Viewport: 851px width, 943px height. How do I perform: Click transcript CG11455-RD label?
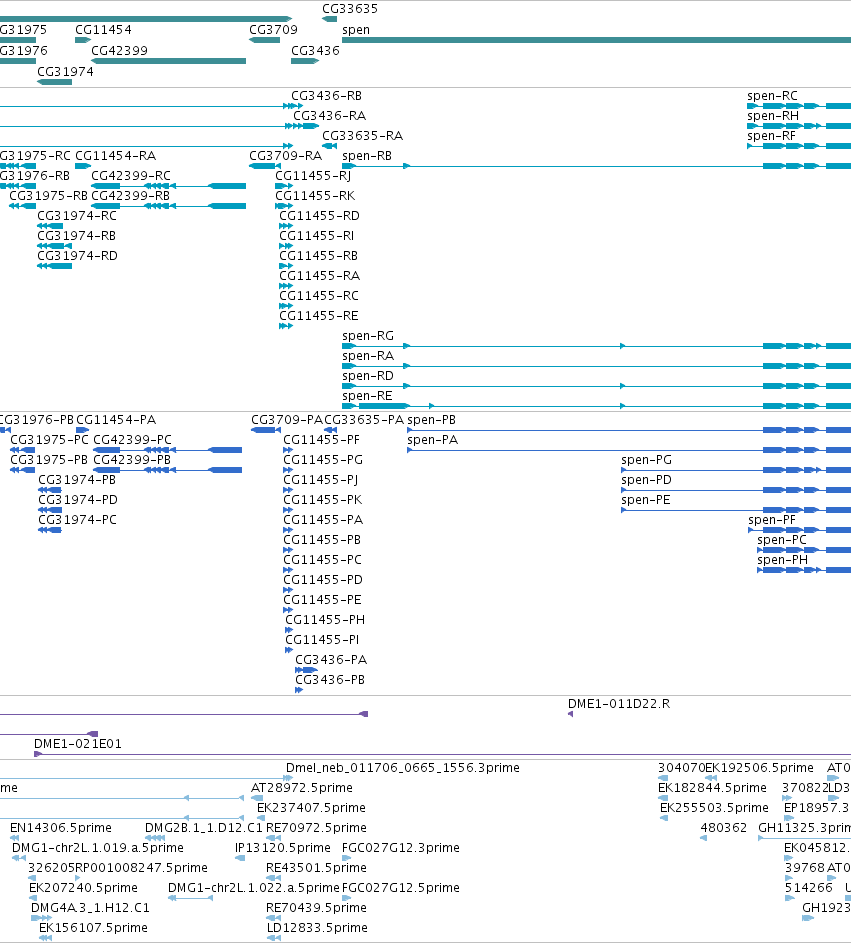pyautogui.click(x=319, y=216)
